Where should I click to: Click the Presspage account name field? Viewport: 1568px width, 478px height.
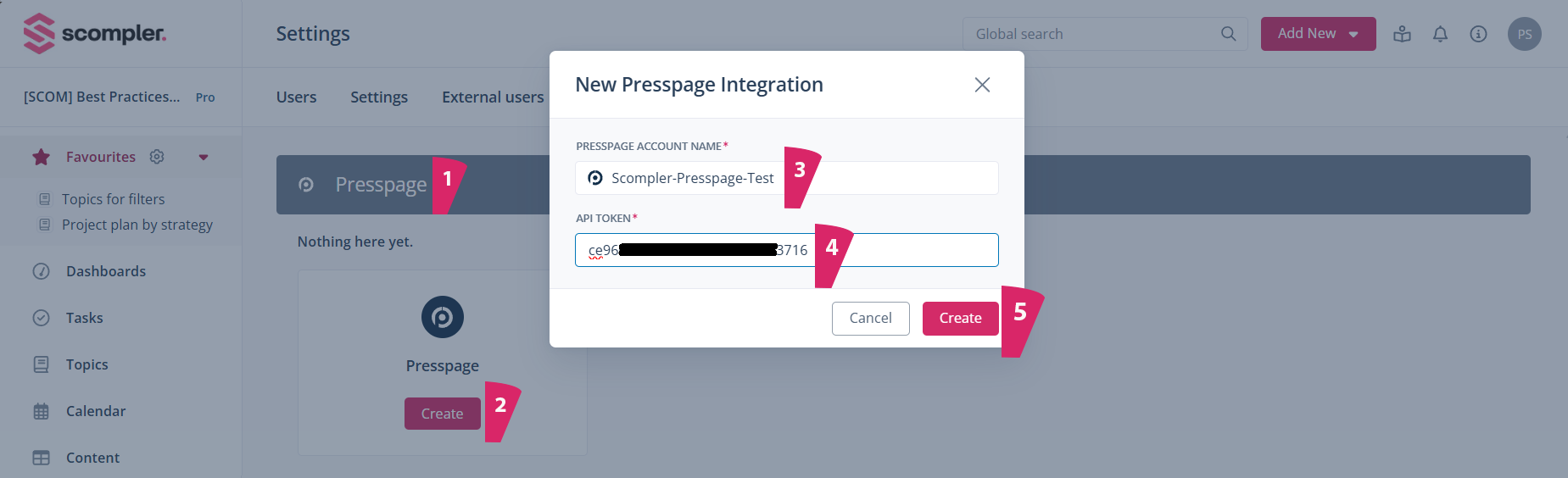[890, 178]
